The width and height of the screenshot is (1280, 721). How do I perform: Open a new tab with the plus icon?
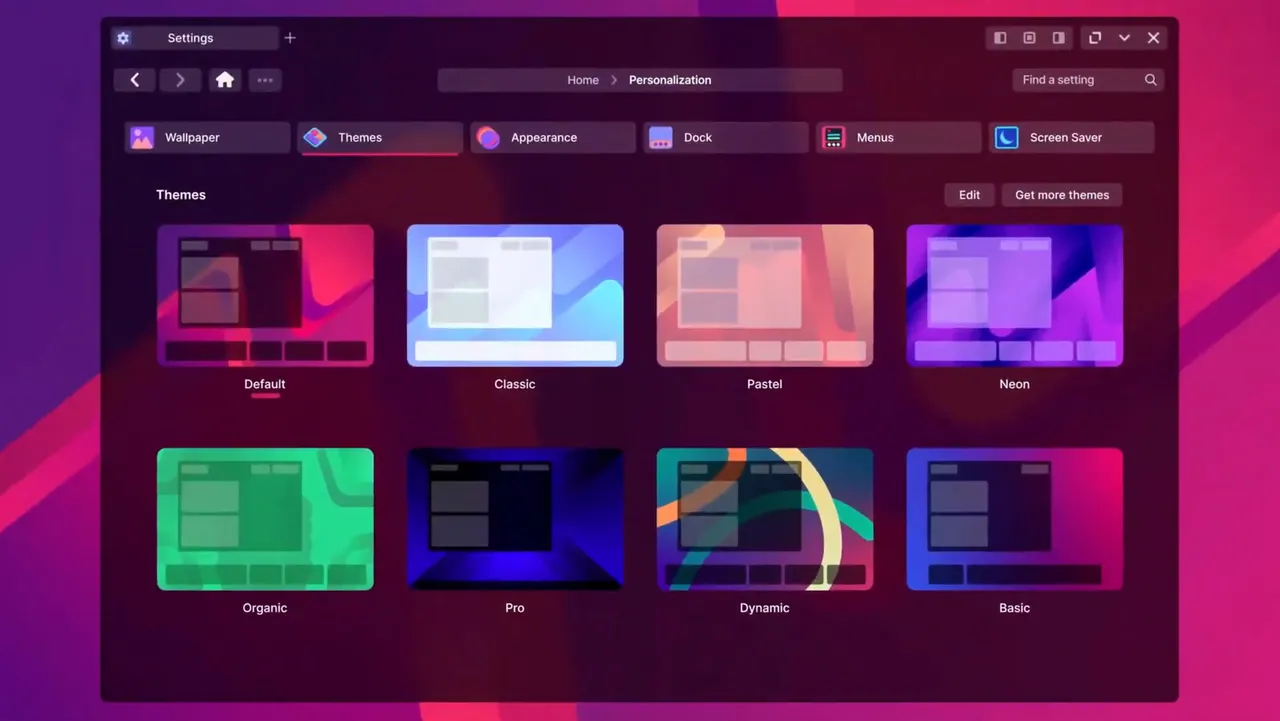point(290,38)
